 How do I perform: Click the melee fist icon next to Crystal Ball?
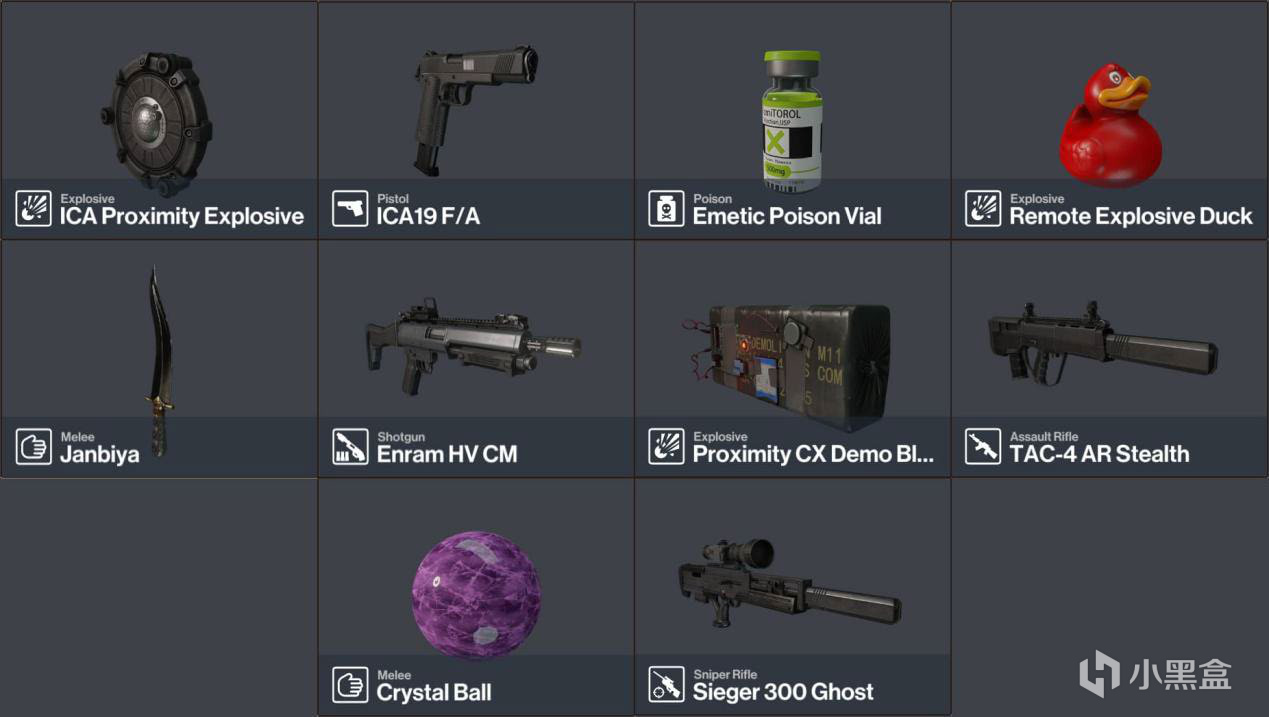coord(350,684)
